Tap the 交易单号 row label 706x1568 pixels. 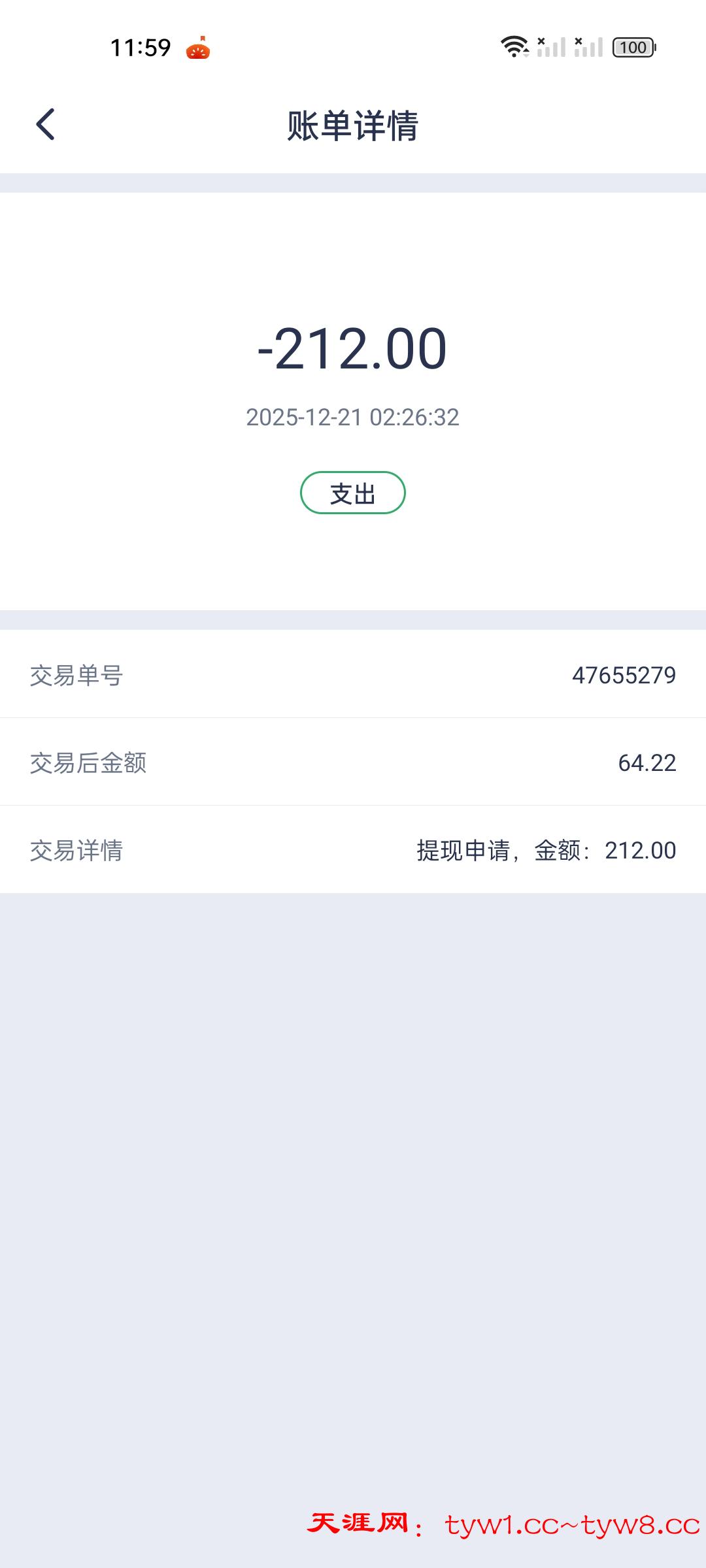pyautogui.click(x=76, y=676)
